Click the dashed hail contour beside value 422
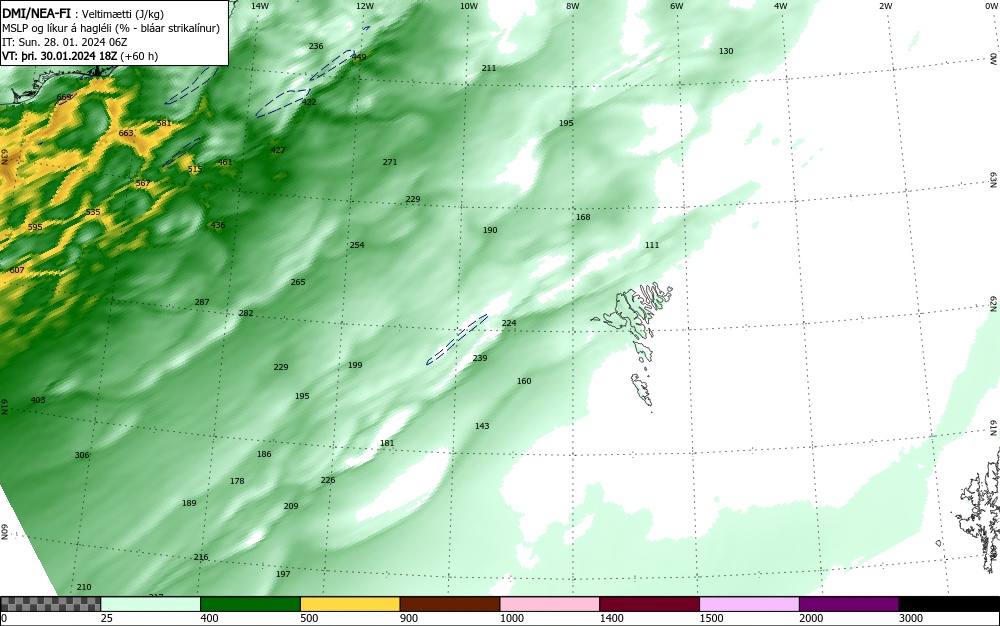The height and width of the screenshot is (626, 1000). (x=283, y=103)
